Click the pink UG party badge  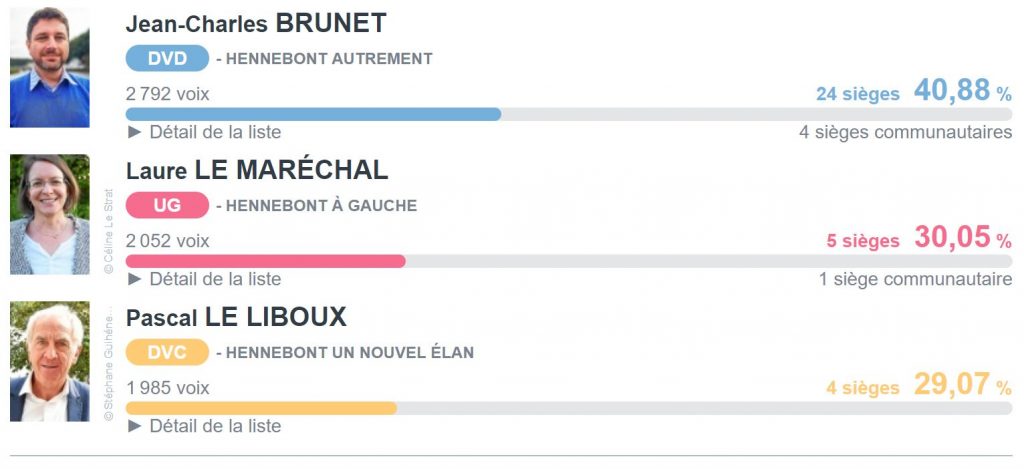tap(167, 206)
